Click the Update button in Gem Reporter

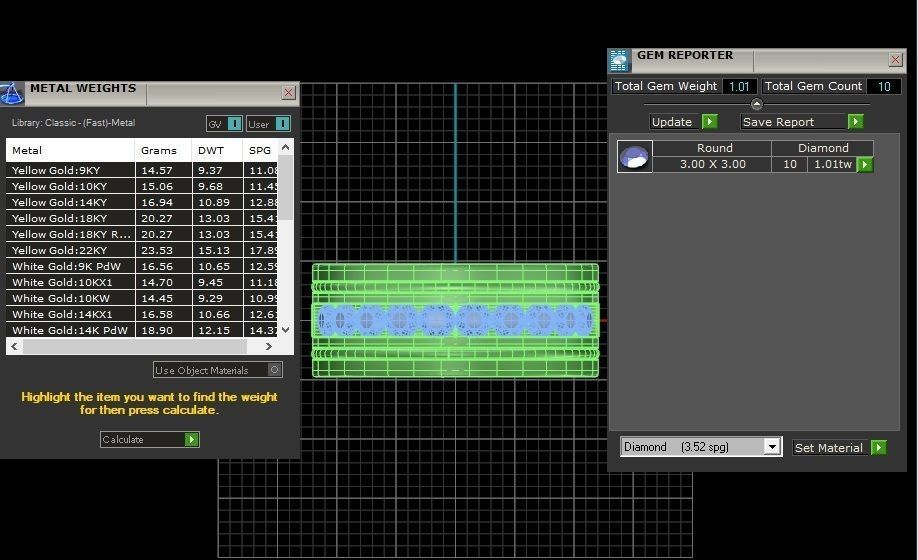[x=684, y=122]
